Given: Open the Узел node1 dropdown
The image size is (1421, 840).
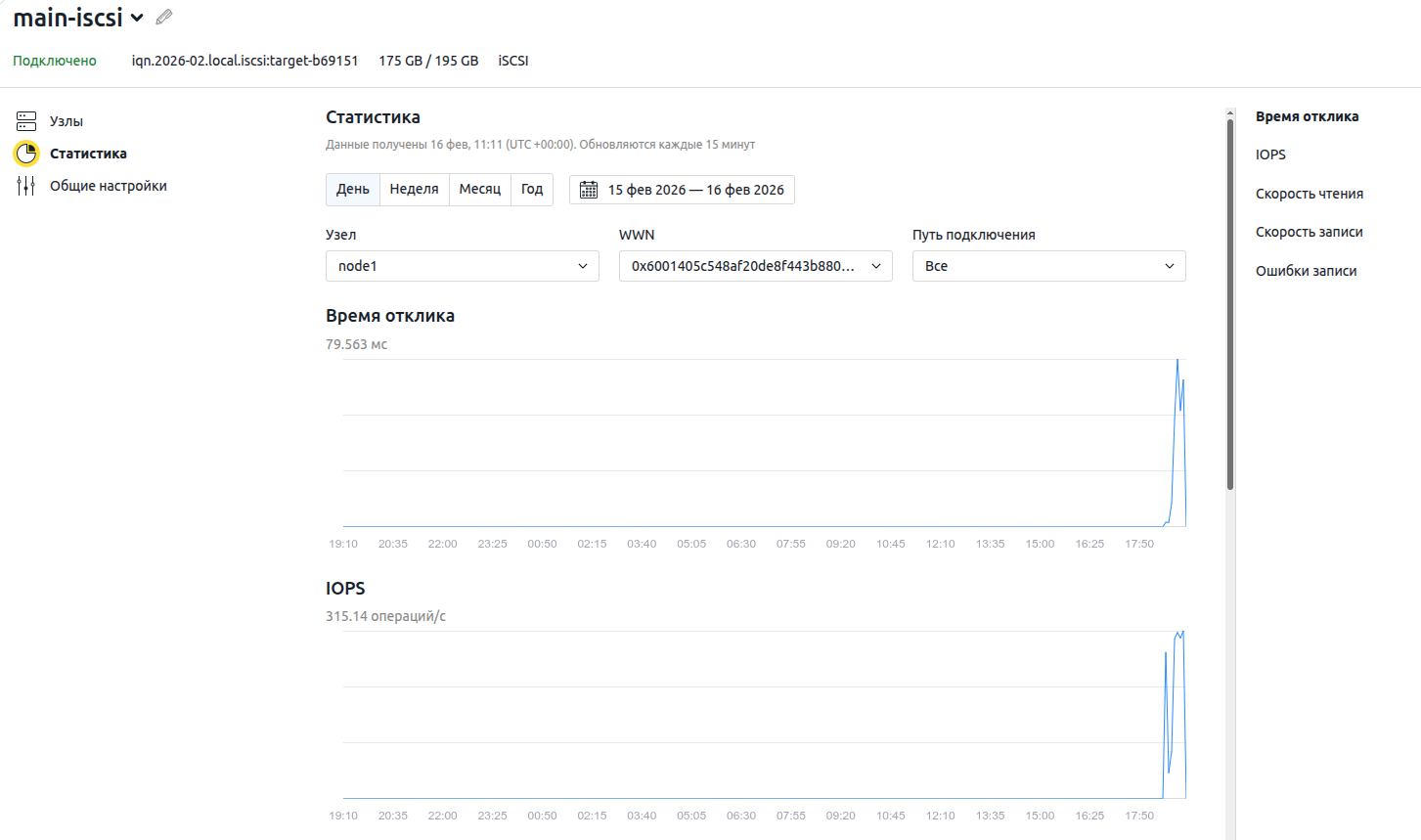Looking at the screenshot, I should [x=462, y=266].
